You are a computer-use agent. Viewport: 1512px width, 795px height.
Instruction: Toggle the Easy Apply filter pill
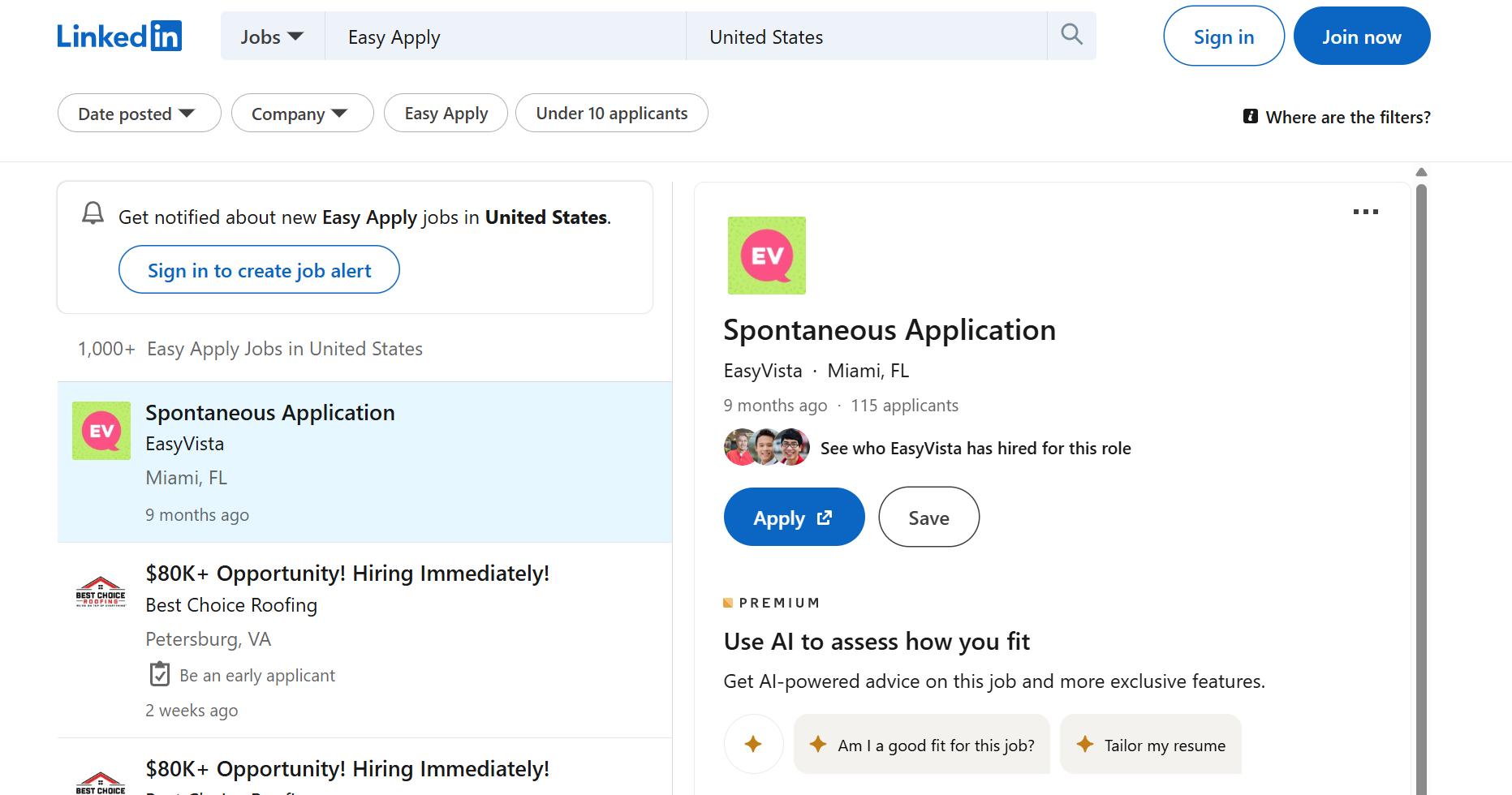click(x=446, y=114)
